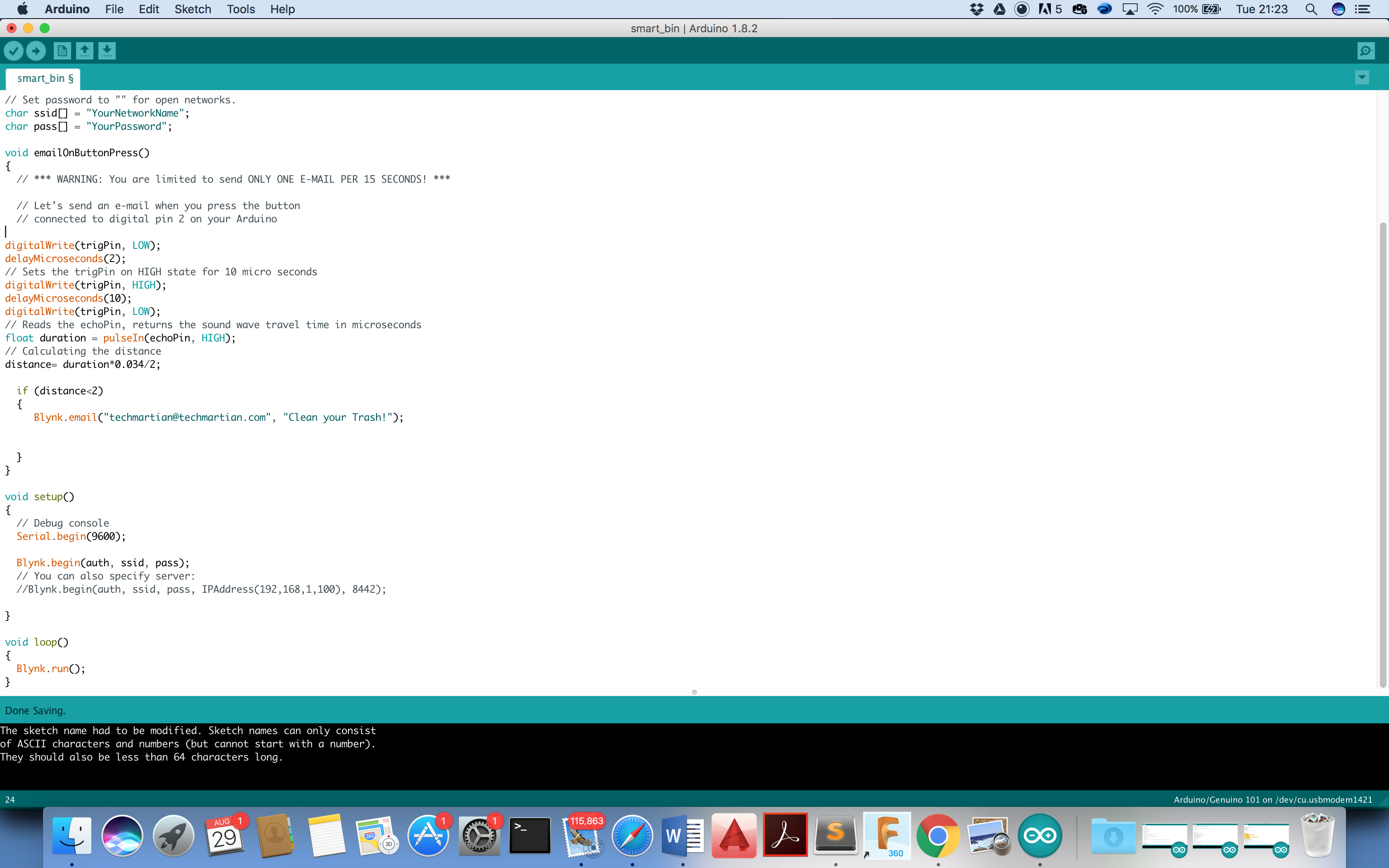This screenshot has width=1389, height=868.
Task: Click the Serial.begin(9600) line
Action: click(x=71, y=536)
